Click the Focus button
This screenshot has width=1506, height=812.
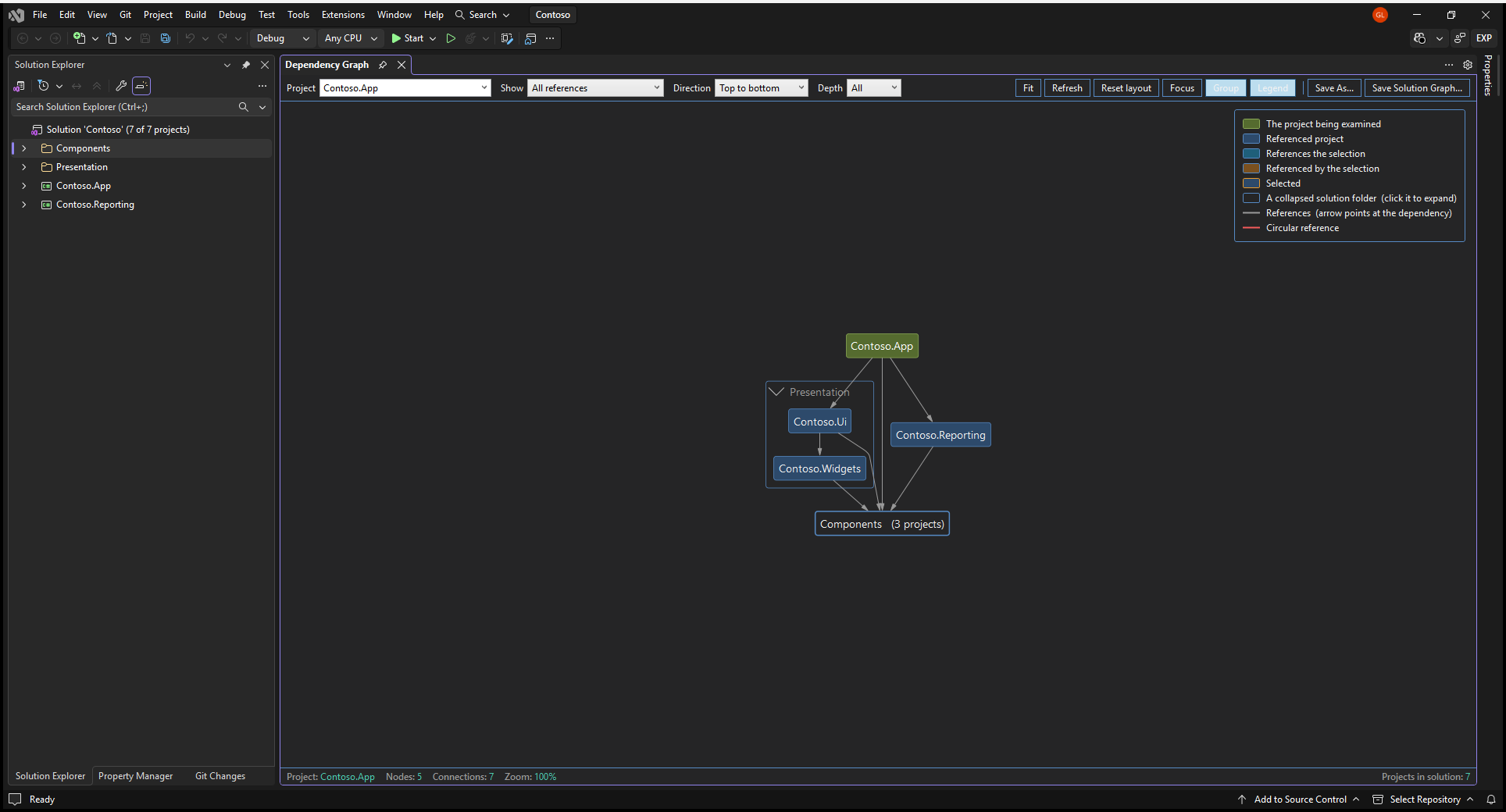[1182, 88]
